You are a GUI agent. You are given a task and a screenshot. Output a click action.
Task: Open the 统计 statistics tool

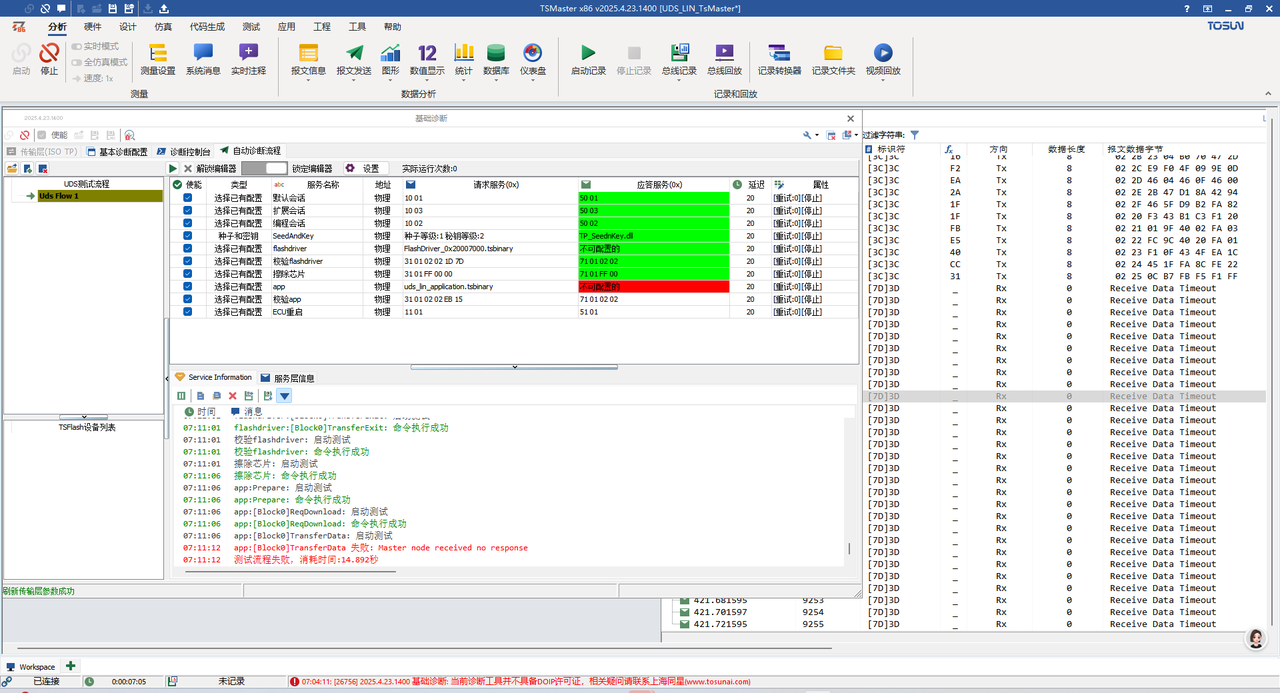pos(463,59)
